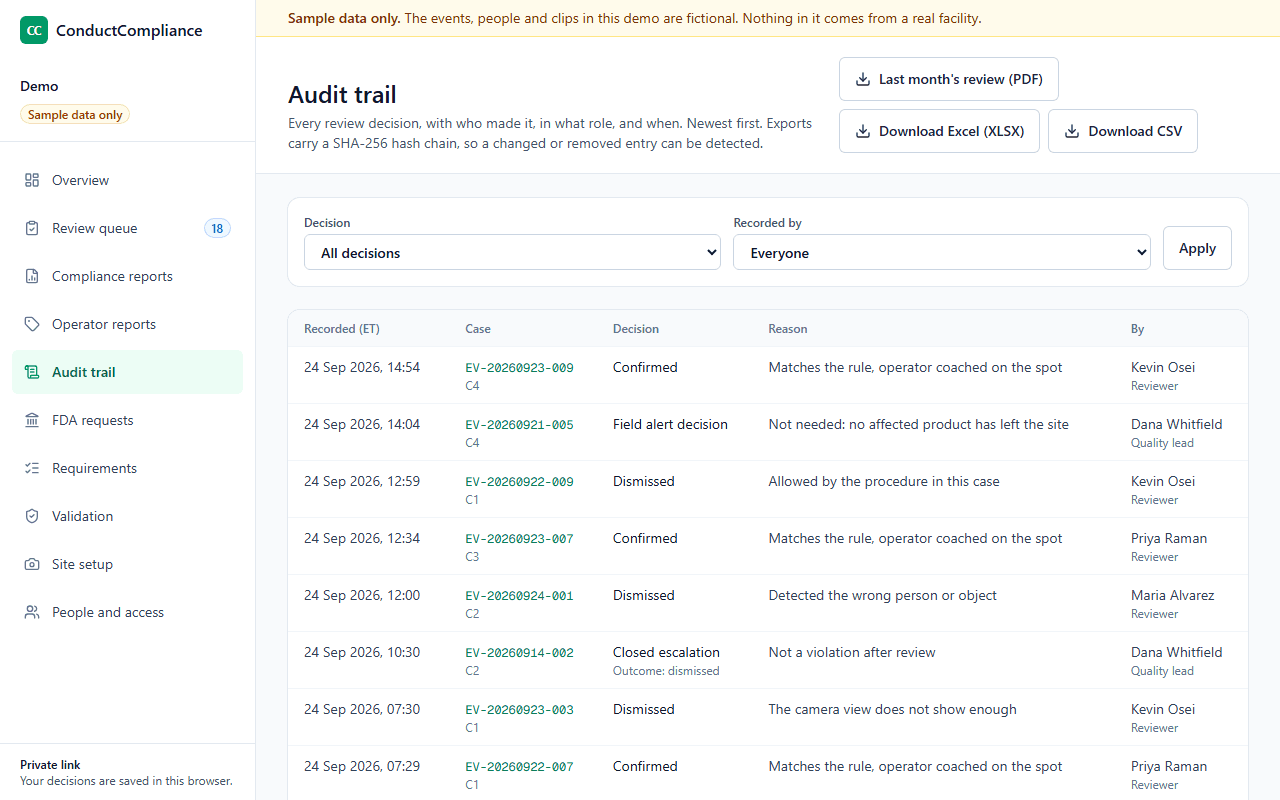Image resolution: width=1280 pixels, height=800 pixels.
Task: Open case EV-20260923-009
Action: pyautogui.click(x=519, y=368)
